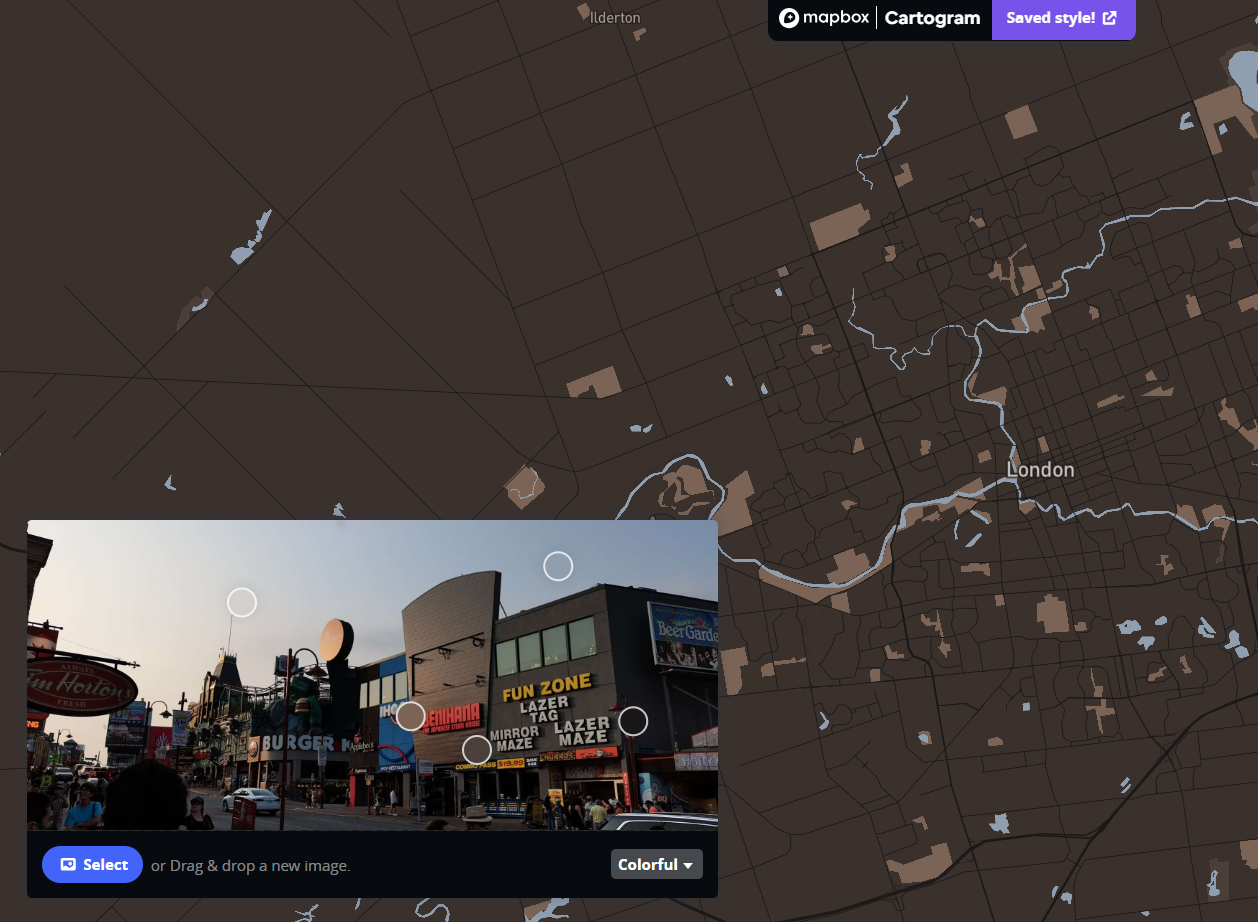Click the Cartogram wordmark in the header

932,18
